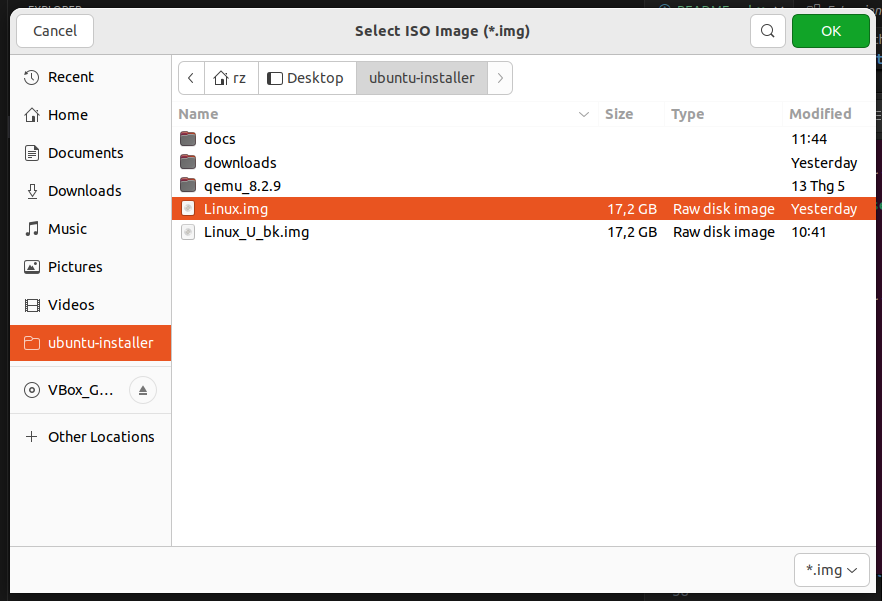Click the Name column sort arrow
This screenshot has width=882, height=601.
tap(584, 115)
